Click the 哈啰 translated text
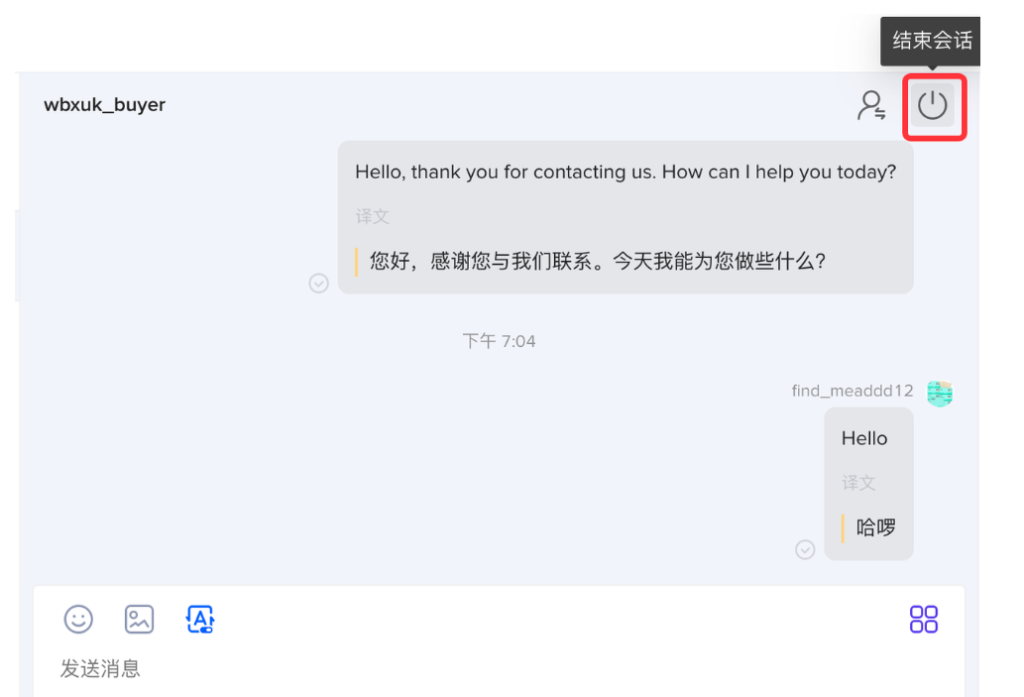Screen dimensions: 1024x697 tap(876, 527)
